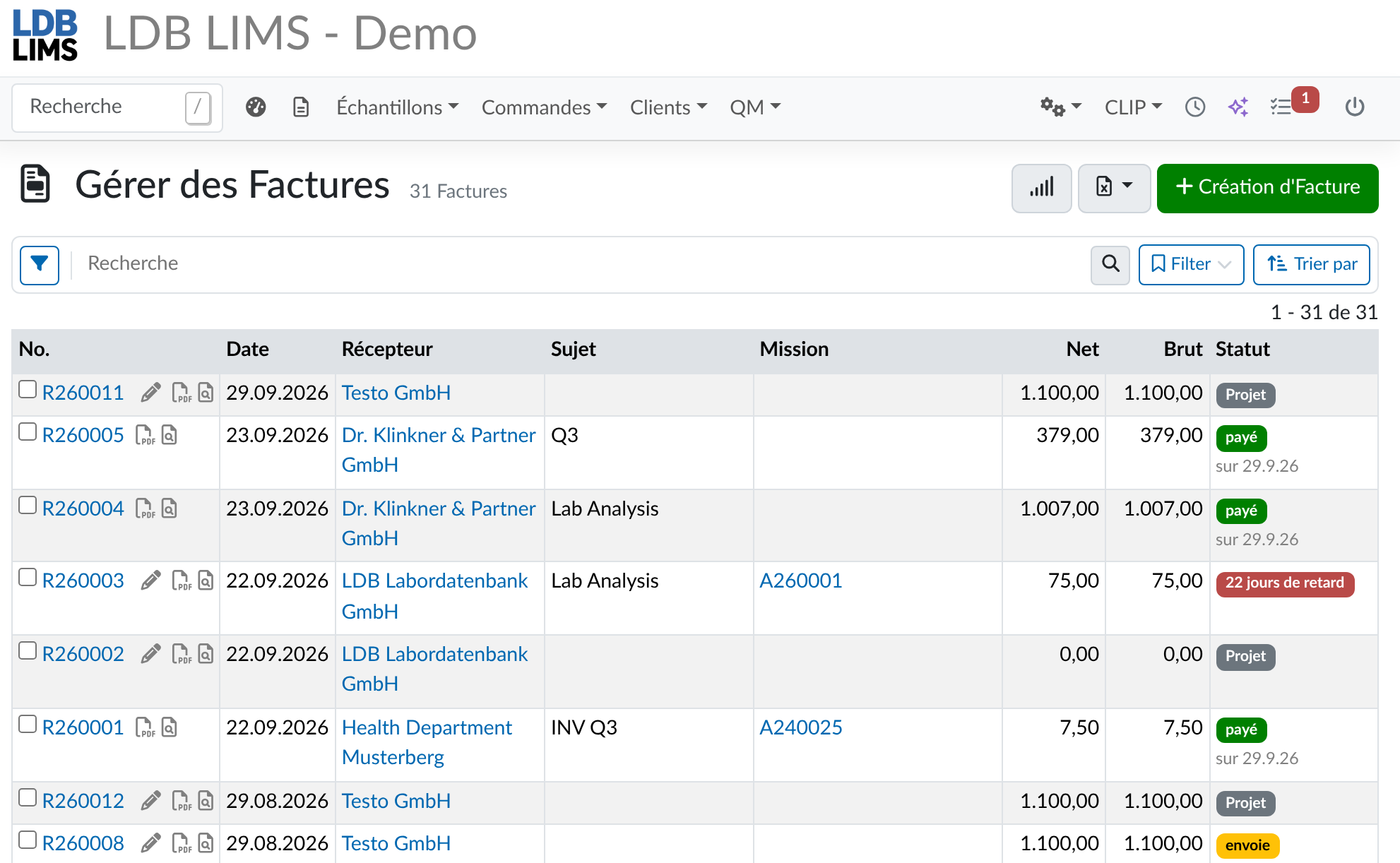The width and height of the screenshot is (1400, 863).
Task: Check the box beside R260004
Action: point(28,506)
